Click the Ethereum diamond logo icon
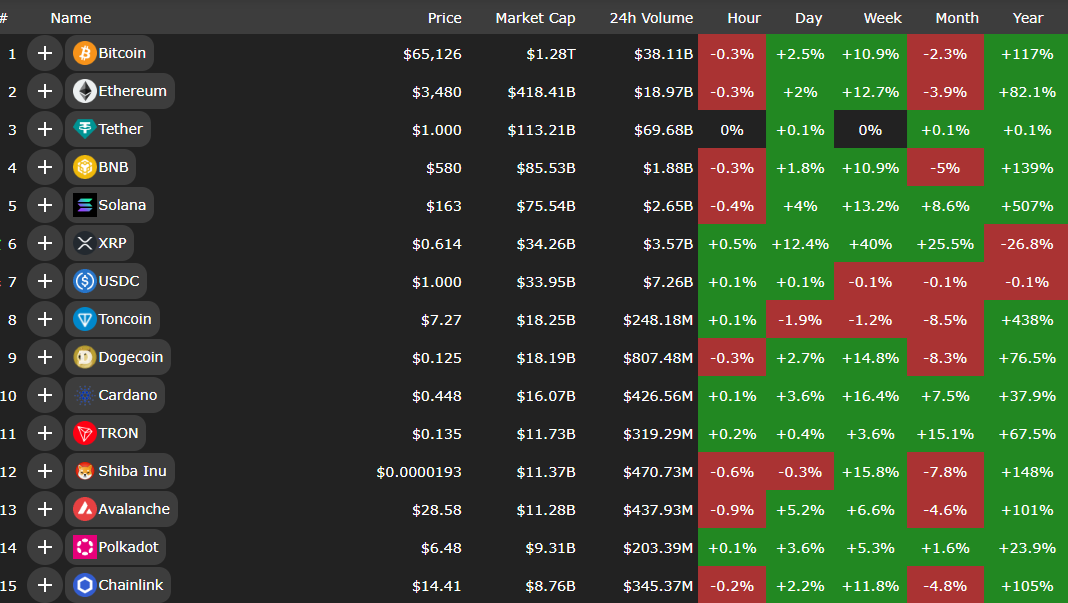 coord(84,91)
